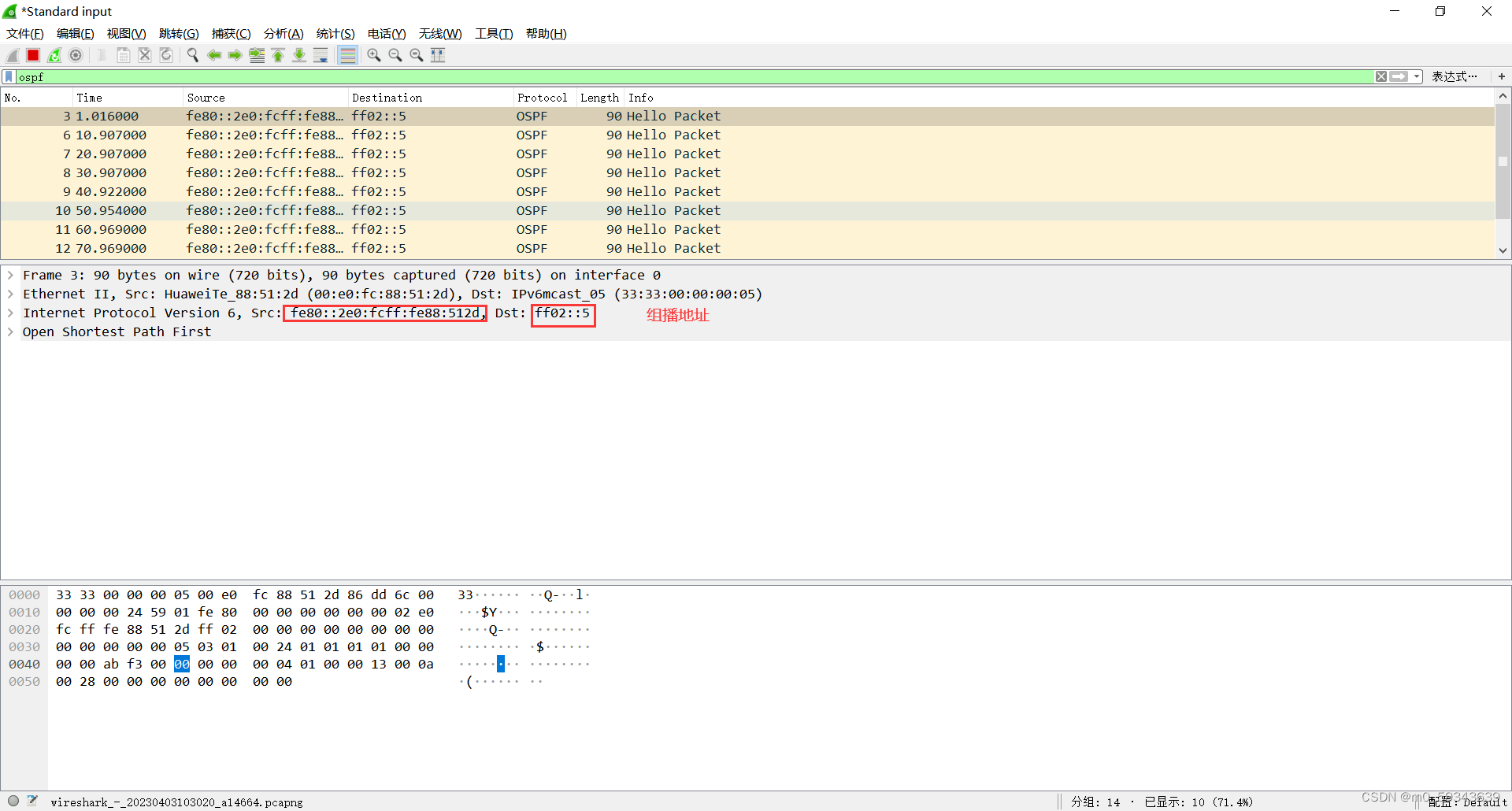Click the Reload capture file icon

pyautogui.click(x=165, y=54)
